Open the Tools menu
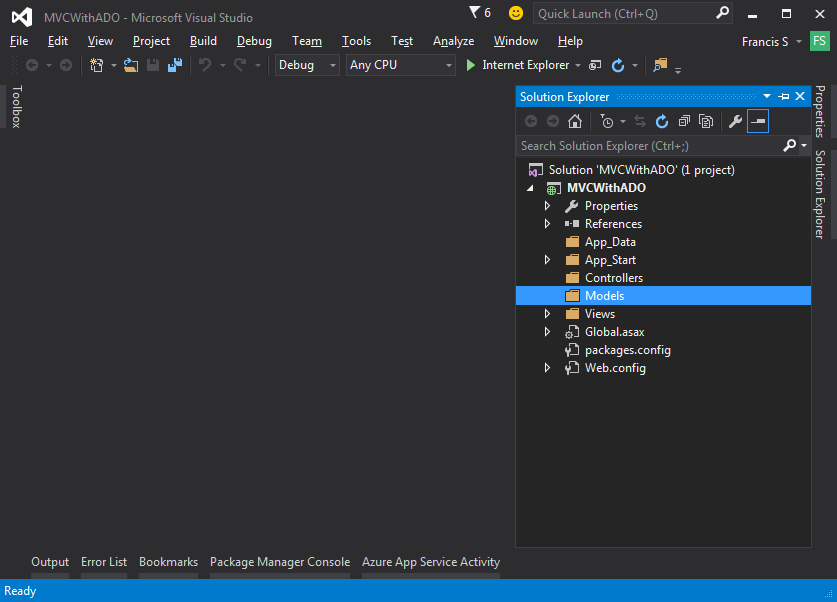Image resolution: width=837 pixels, height=602 pixels. pos(356,41)
